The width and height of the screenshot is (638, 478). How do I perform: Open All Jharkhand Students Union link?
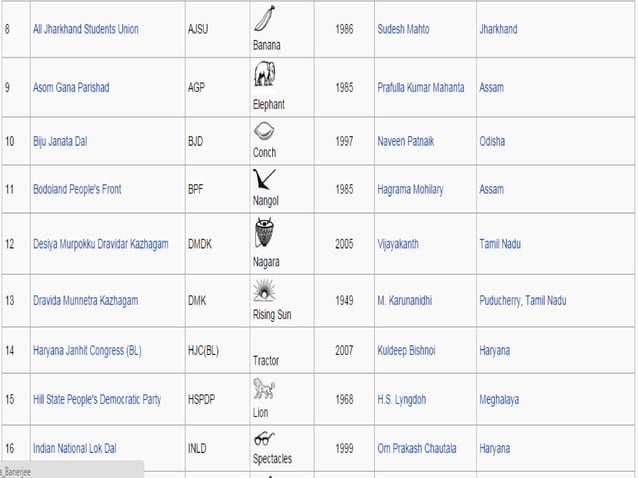tap(86, 29)
